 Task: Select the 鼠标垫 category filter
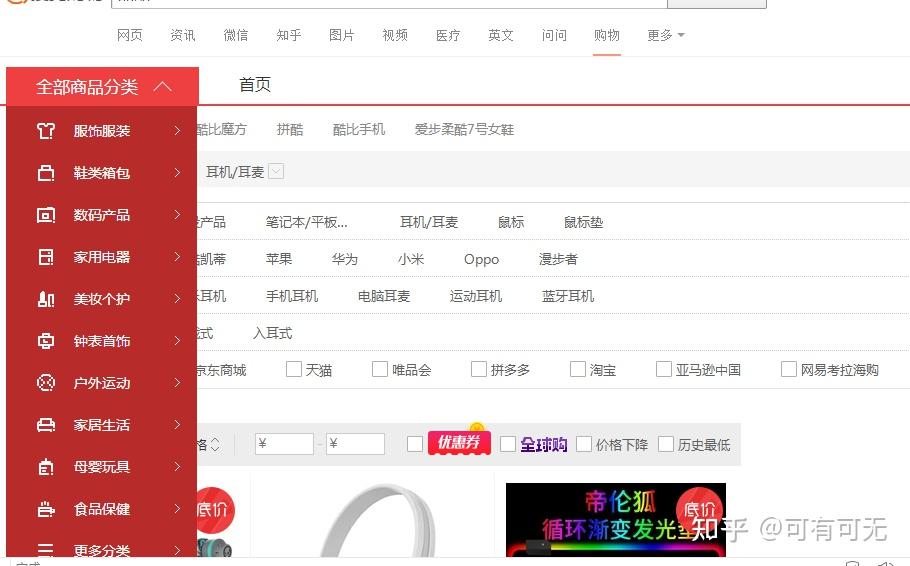coord(583,222)
